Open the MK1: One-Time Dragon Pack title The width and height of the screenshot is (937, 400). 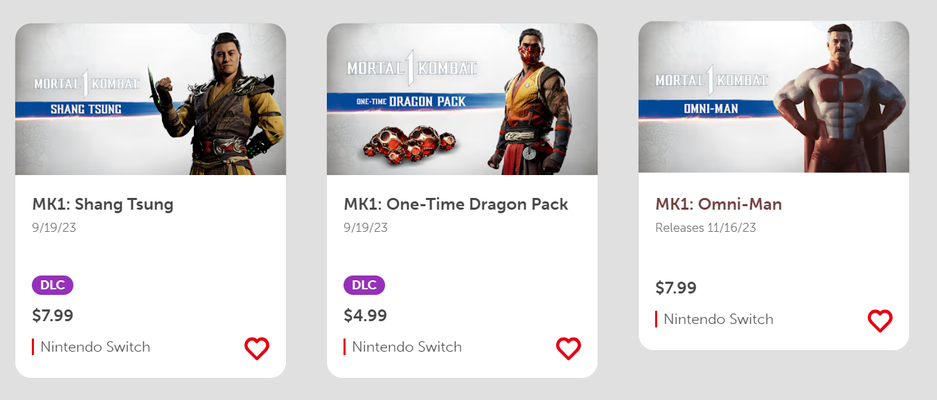click(456, 204)
